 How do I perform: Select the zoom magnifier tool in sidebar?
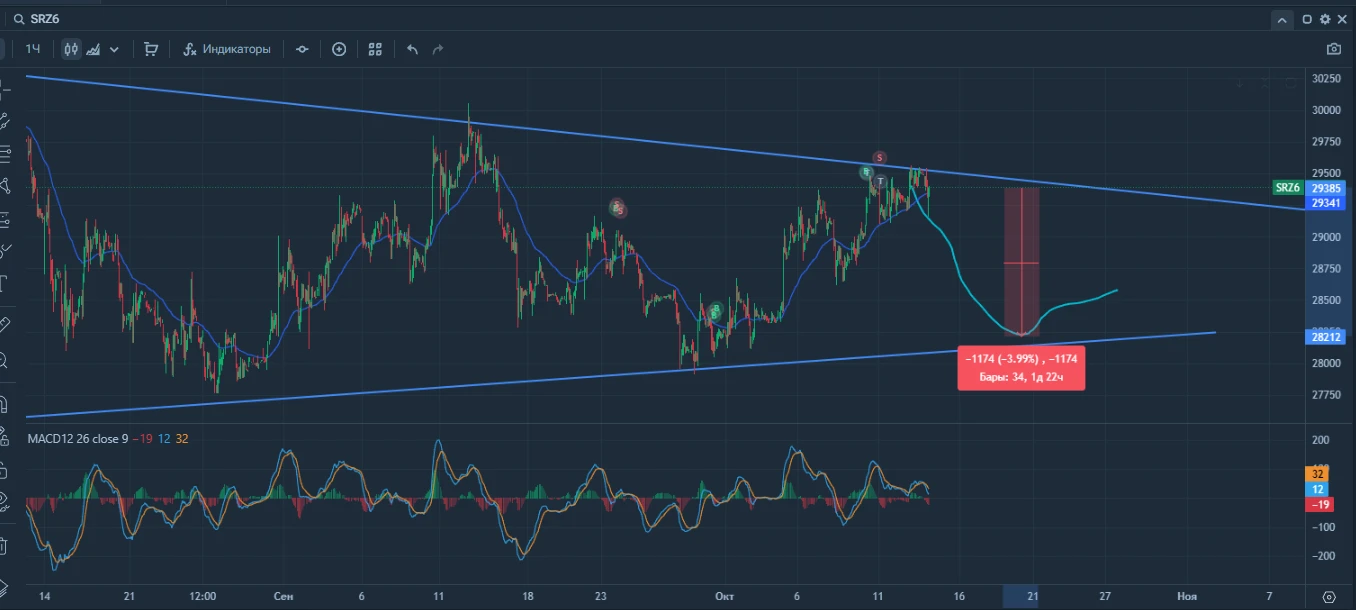click(x=5, y=360)
